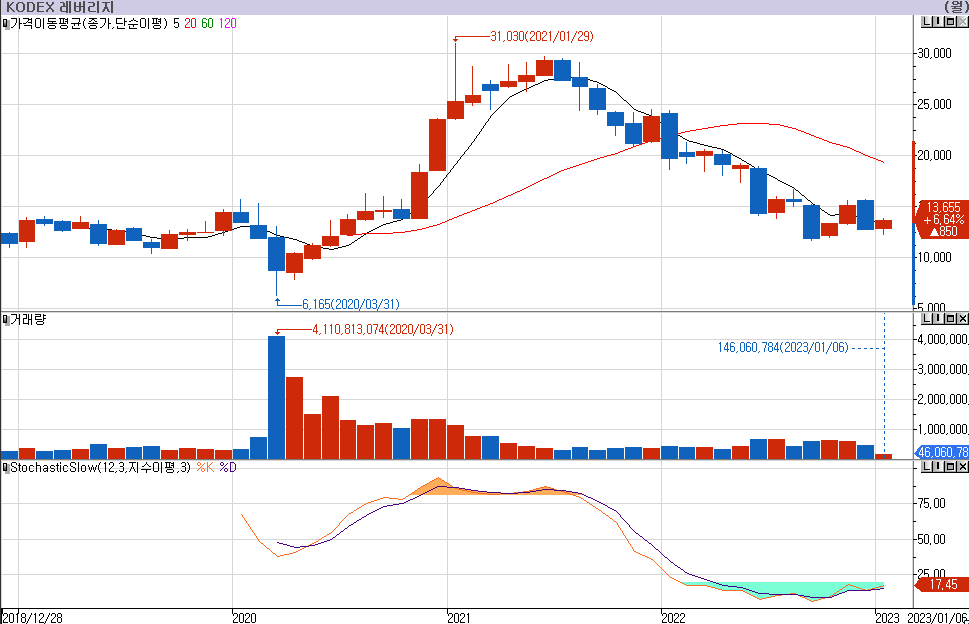This screenshot has height=624, width=969.
Task: Close the StochasticSlow indicator panel
Action: pos(962,467)
